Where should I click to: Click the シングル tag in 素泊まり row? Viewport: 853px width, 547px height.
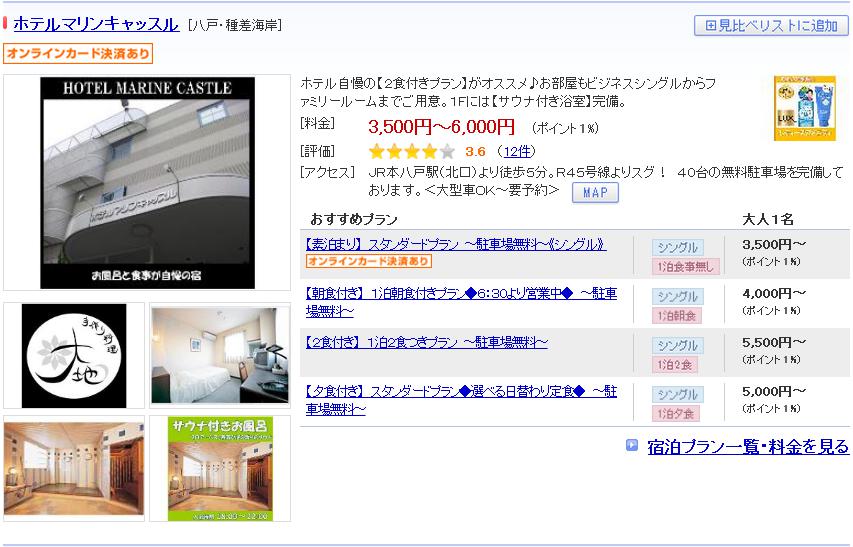(678, 247)
